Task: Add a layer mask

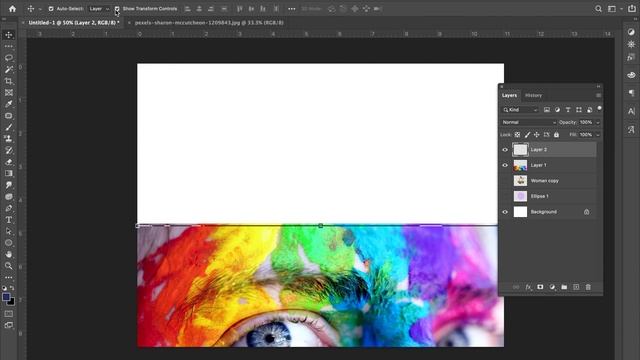Action: click(x=540, y=287)
